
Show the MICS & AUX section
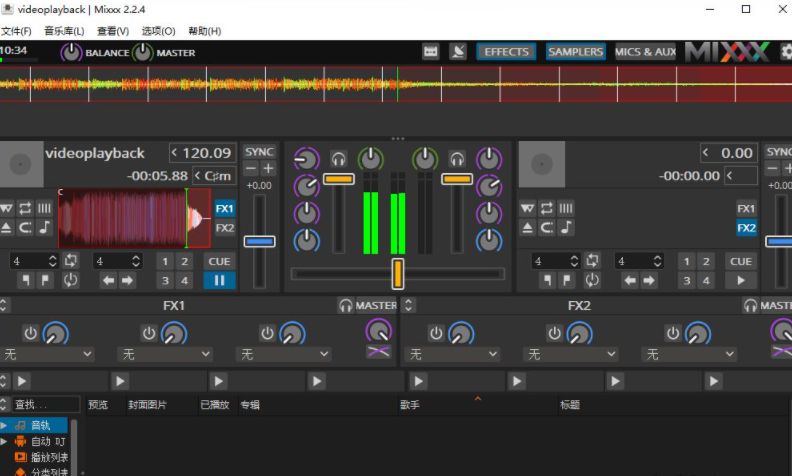[645, 52]
